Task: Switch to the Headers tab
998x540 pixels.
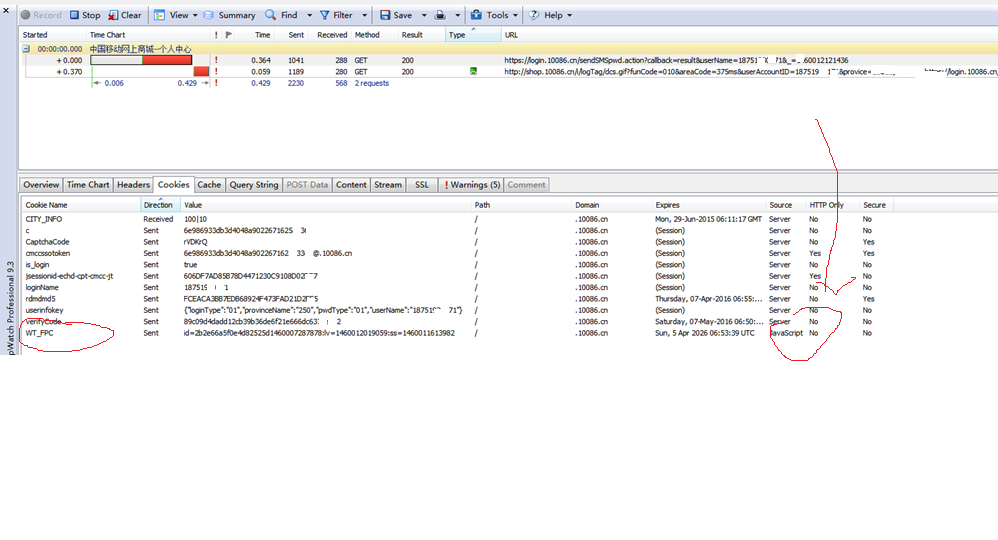Action: pyautogui.click(x=133, y=185)
